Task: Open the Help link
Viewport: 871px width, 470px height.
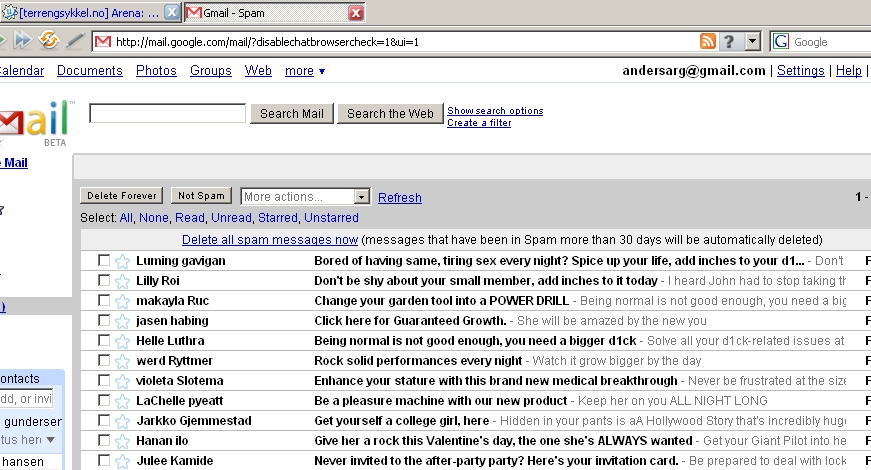Action: (849, 71)
